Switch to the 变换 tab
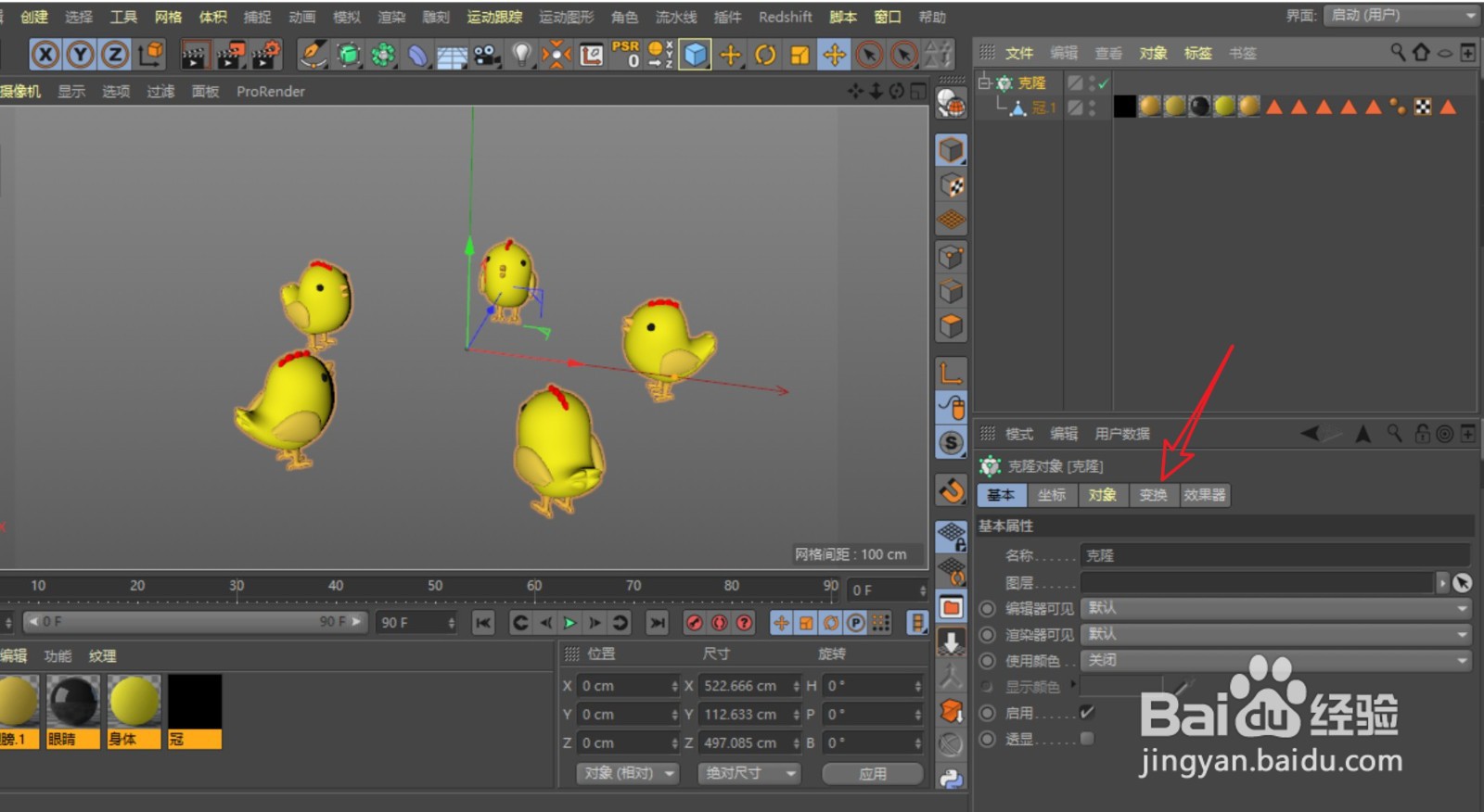The width and height of the screenshot is (1484, 812). pyautogui.click(x=1153, y=495)
